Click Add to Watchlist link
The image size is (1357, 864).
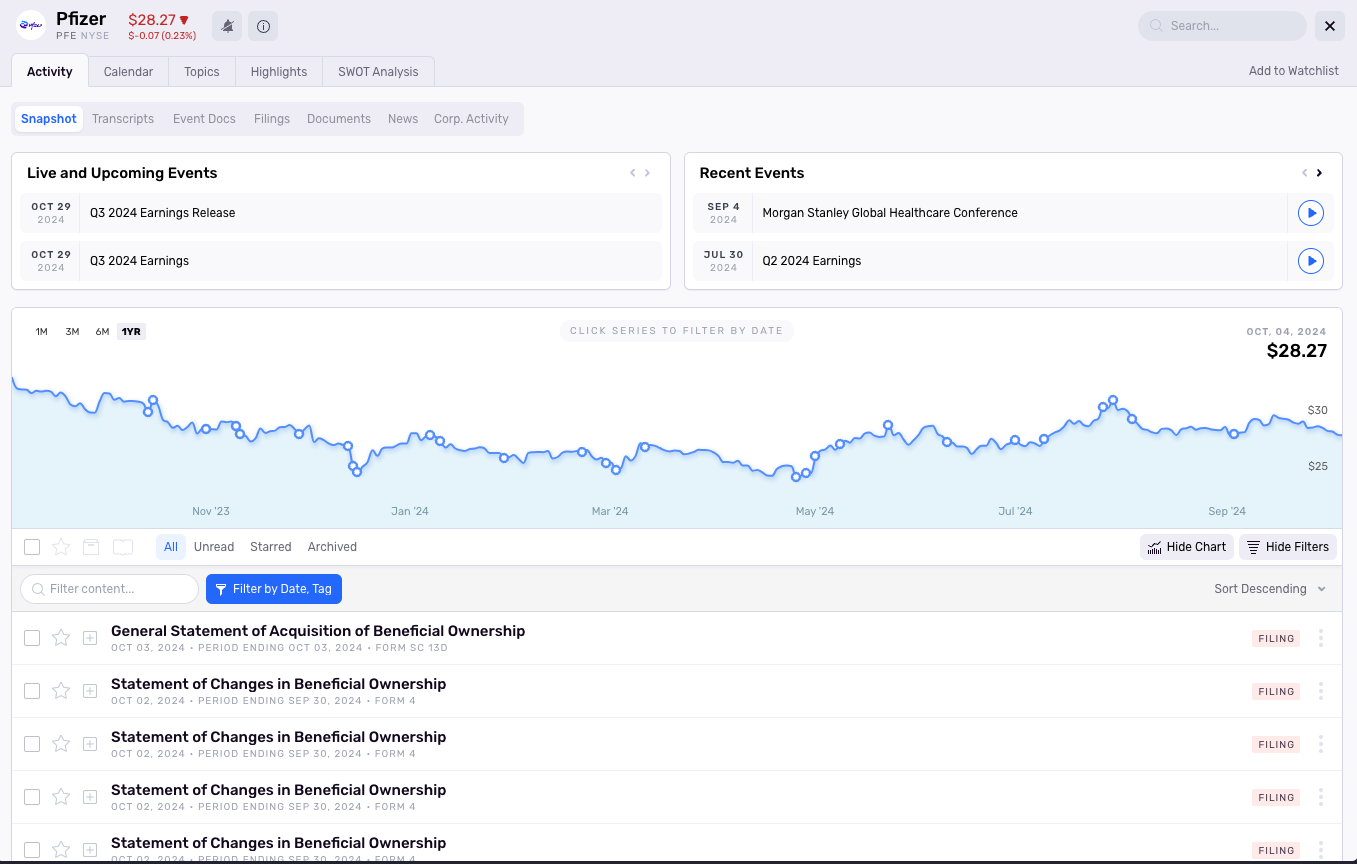(x=1293, y=71)
